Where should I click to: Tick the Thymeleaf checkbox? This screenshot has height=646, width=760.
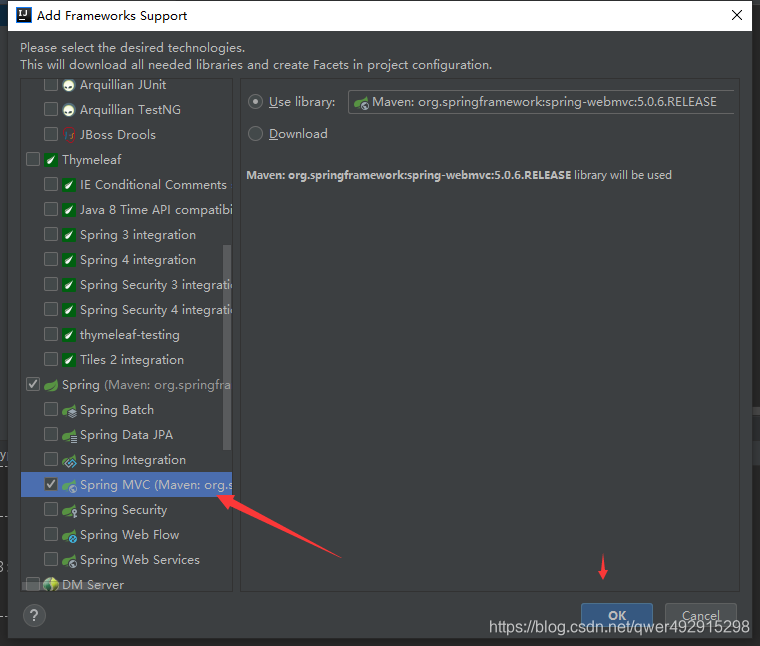[33, 159]
